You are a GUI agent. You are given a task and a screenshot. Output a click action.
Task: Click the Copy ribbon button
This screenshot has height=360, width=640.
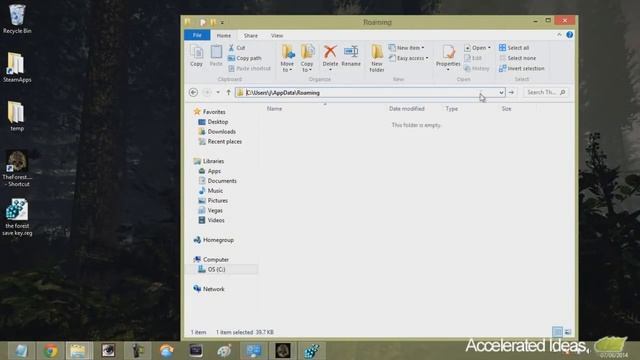click(196, 56)
